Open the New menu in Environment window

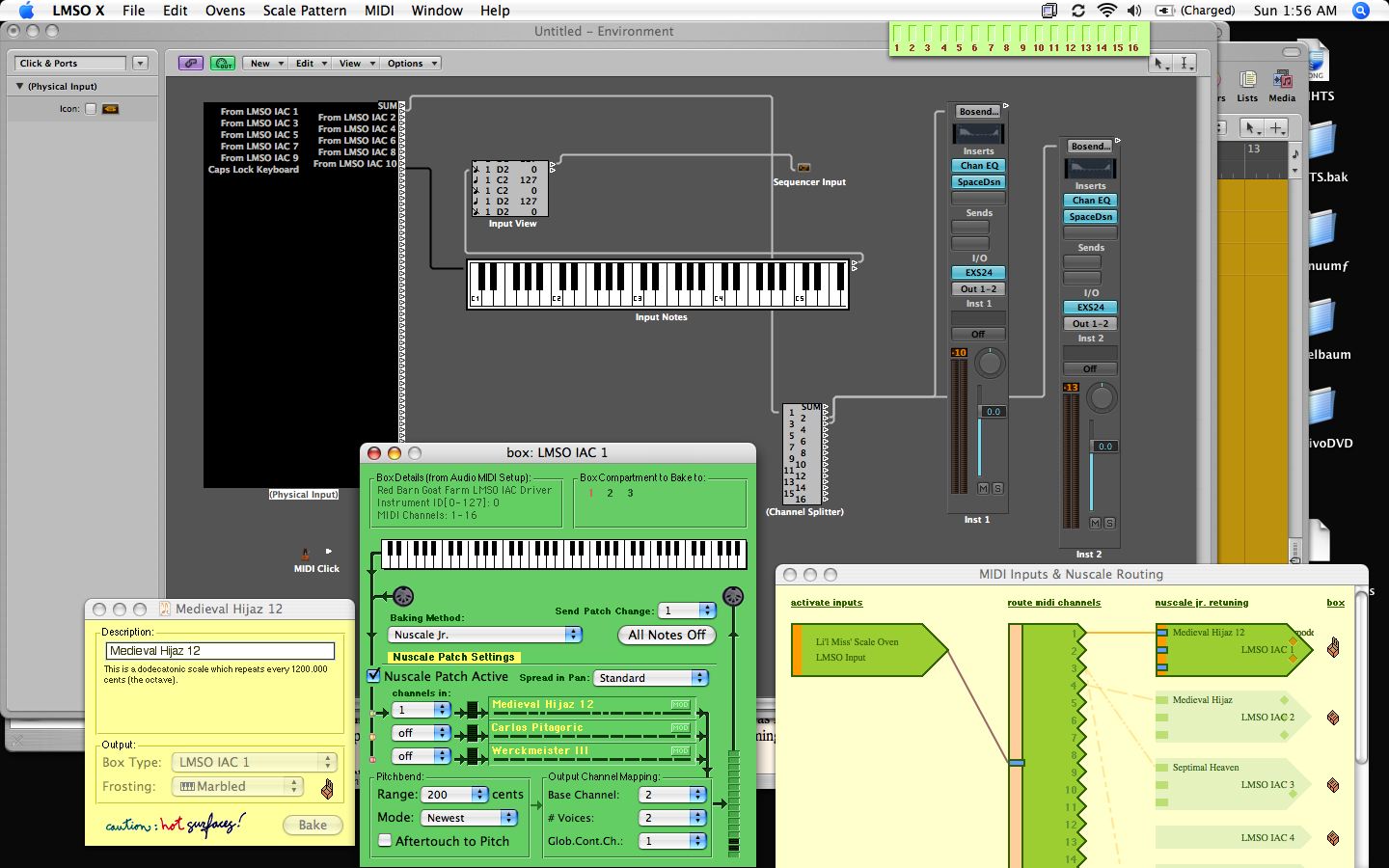tap(267, 64)
